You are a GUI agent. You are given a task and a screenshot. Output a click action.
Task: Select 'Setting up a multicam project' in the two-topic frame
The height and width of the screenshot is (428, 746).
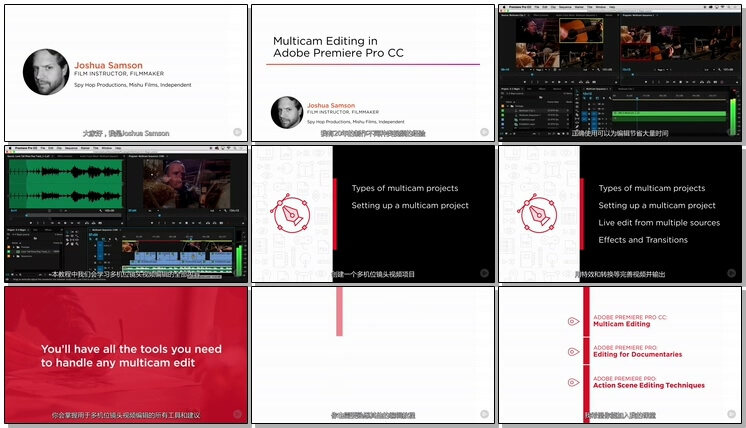point(410,205)
